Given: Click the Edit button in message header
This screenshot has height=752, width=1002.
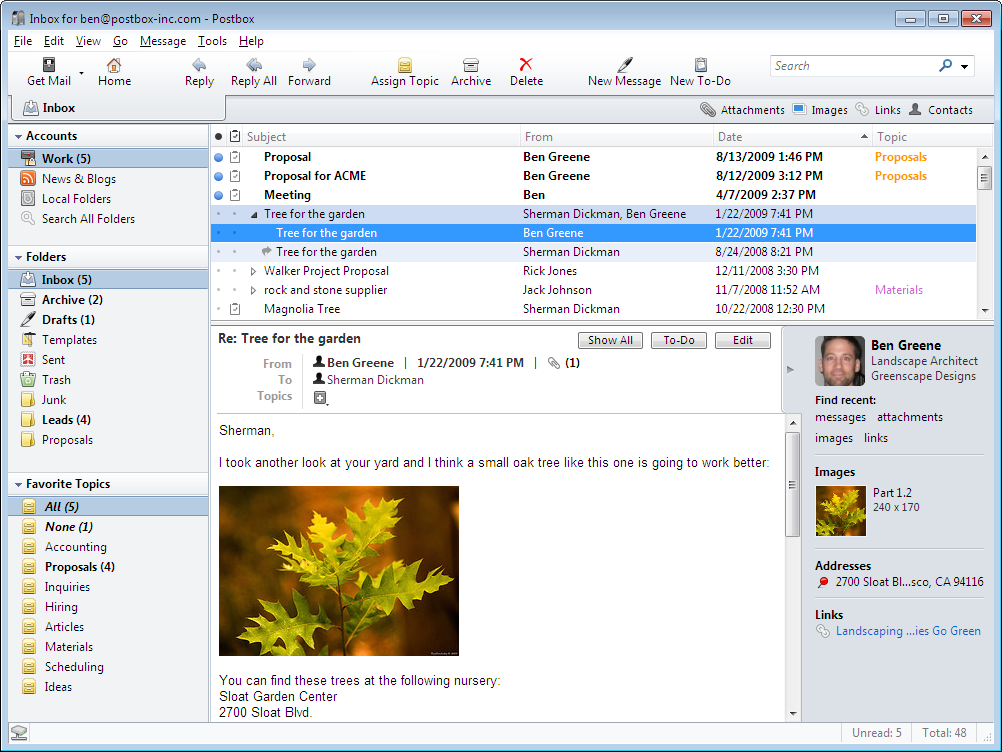Looking at the screenshot, I should pos(743,341).
